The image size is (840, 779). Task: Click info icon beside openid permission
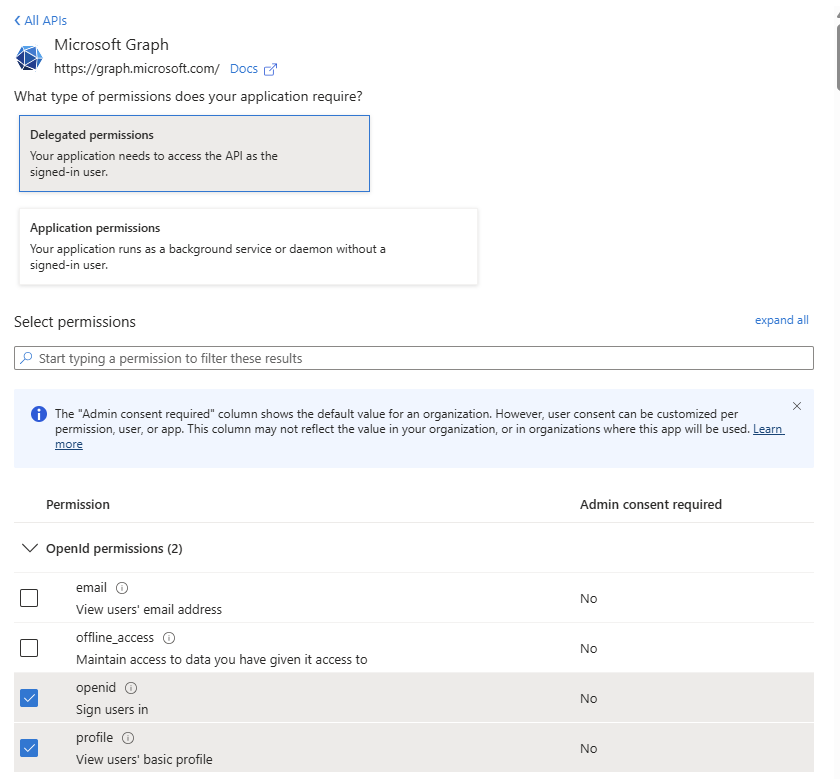131,688
